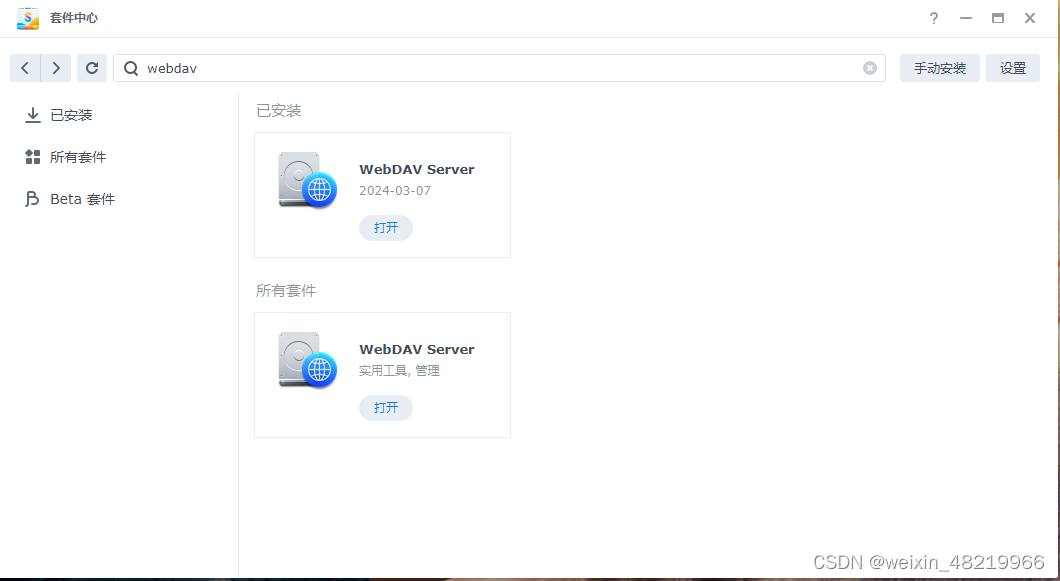1060x581 pixels.
Task: Clear the webdav search text
Action: coord(870,68)
